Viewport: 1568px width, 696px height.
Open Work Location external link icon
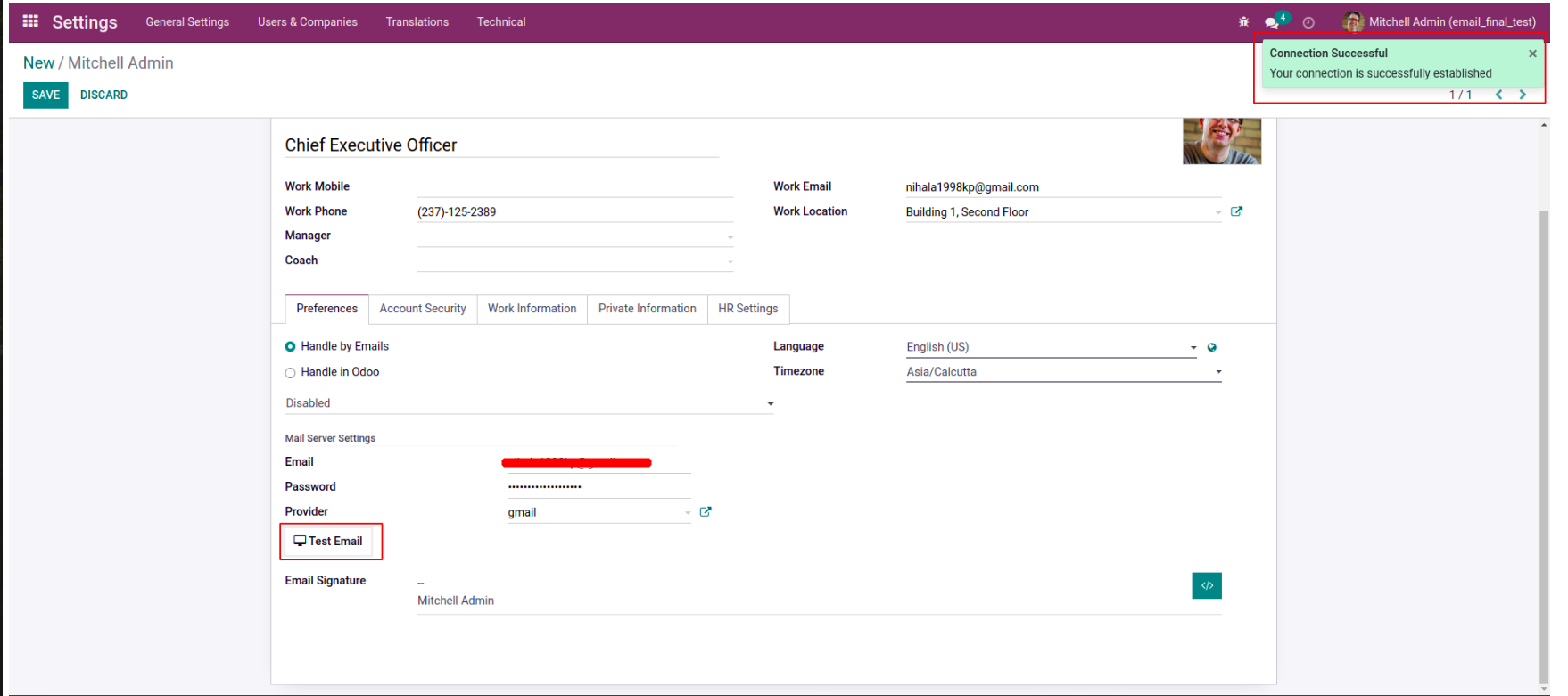[x=1236, y=211]
